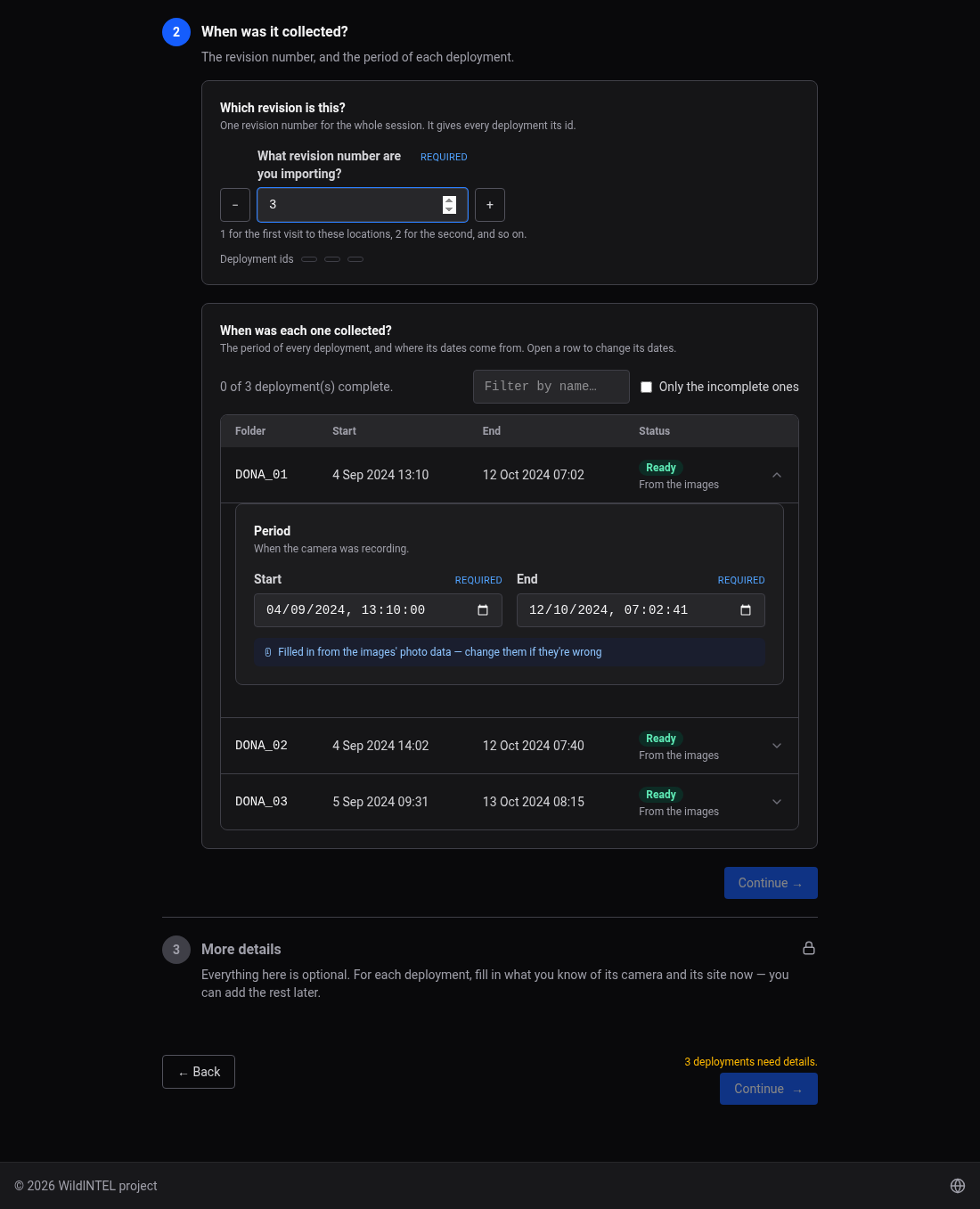Click the revision number input field
Viewport: 980px width, 1209px height.
tap(363, 205)
